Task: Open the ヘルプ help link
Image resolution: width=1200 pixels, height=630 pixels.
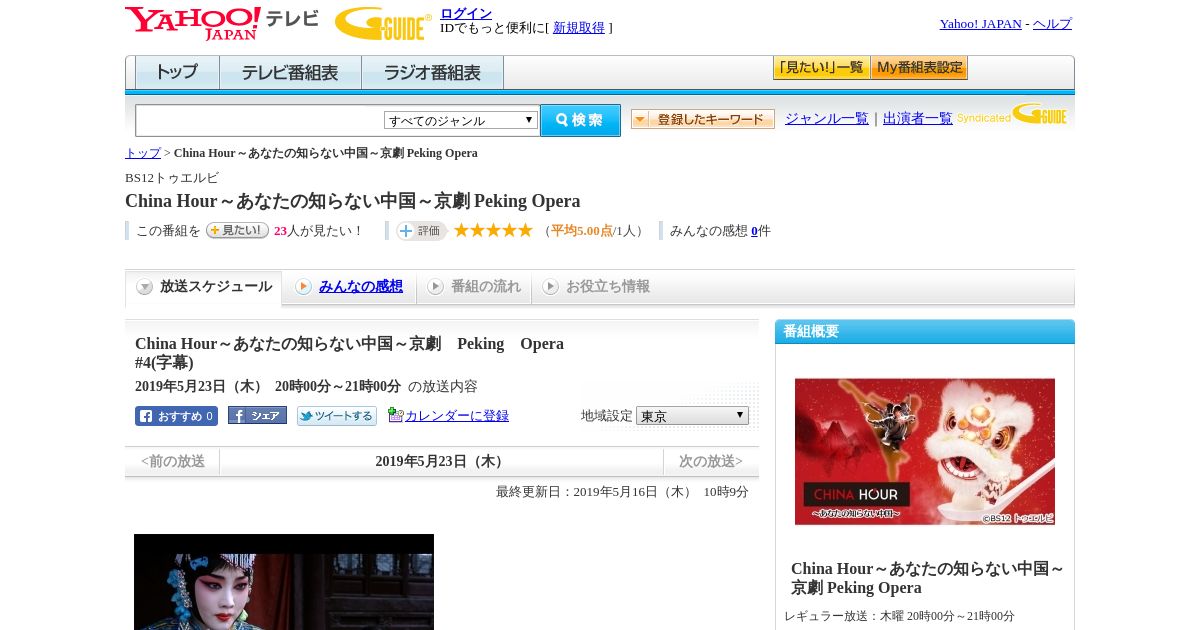Action: click(1052, 24)
